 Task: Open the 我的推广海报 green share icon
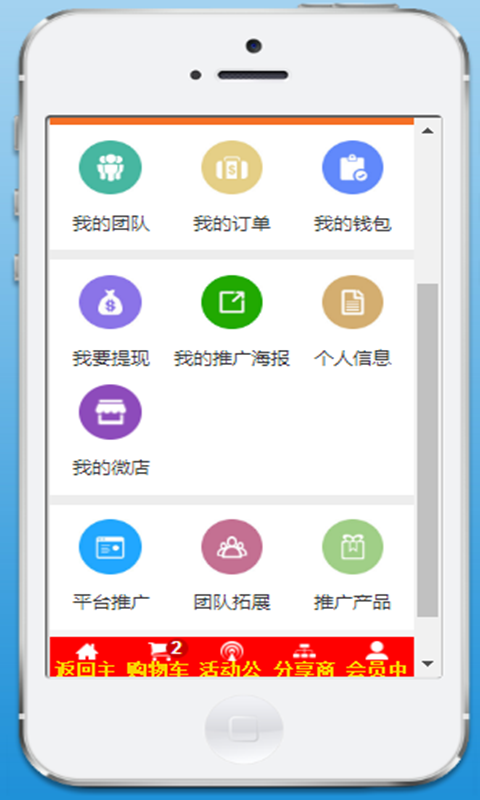coord(232,302)
